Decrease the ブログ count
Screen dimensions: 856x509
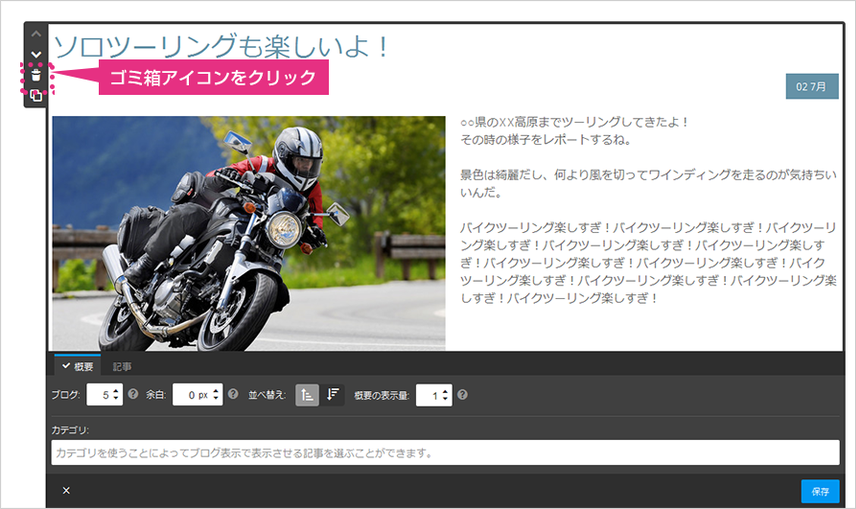point(116,399)
